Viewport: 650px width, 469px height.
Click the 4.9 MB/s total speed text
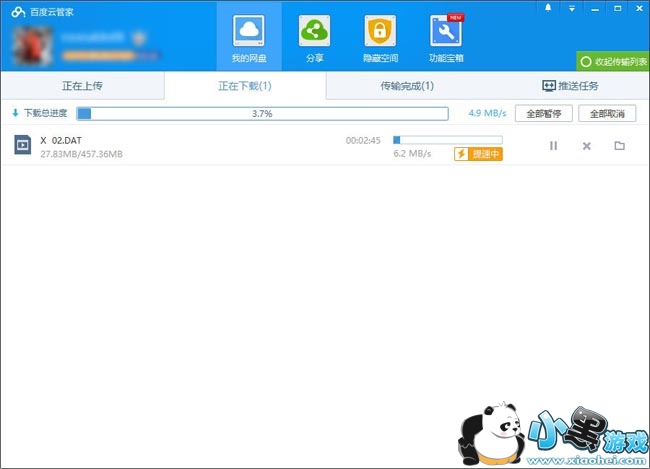[488, 113]
